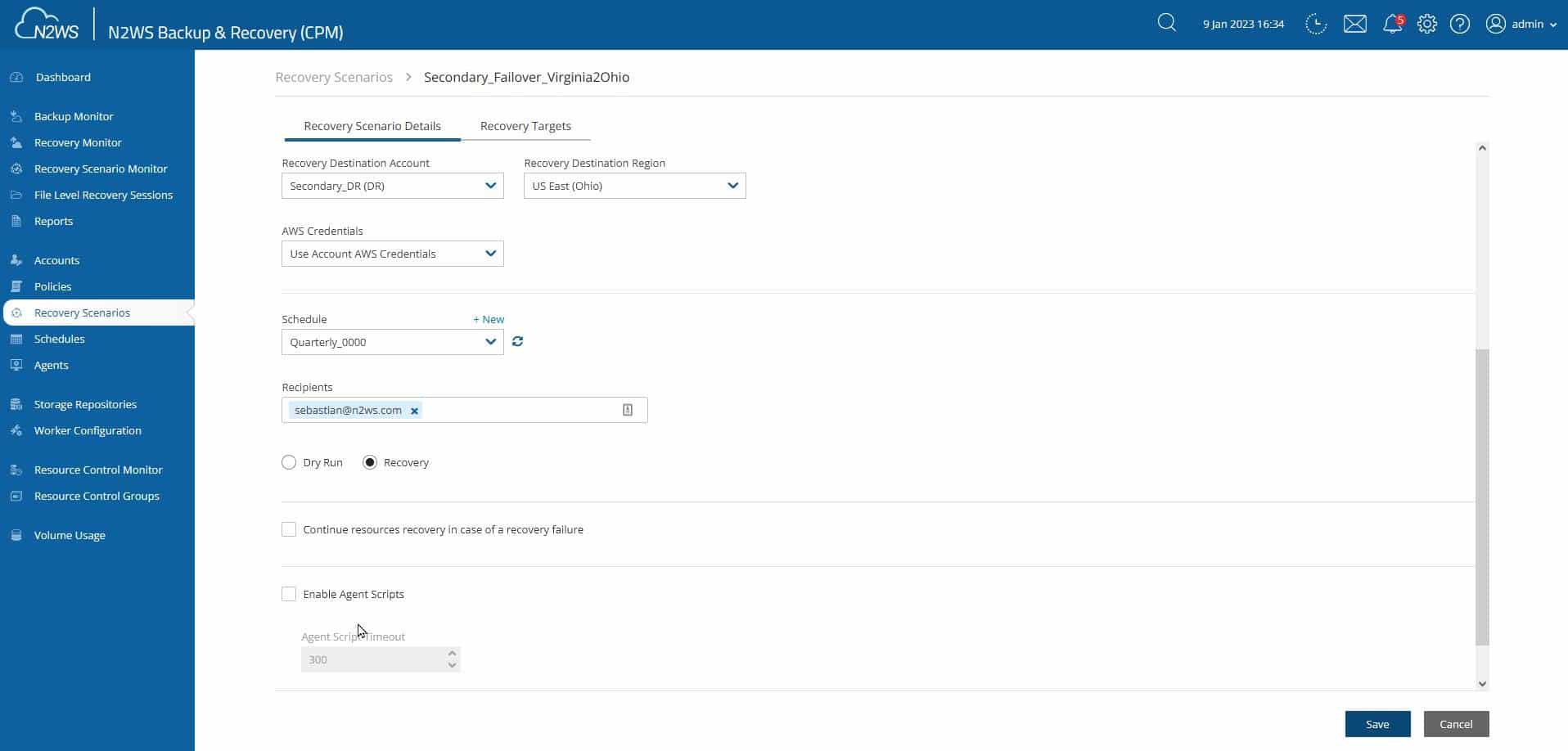Navigate to Storage Repositories in the sidebar
This screenshot has height=751, width=1568.
84,404
